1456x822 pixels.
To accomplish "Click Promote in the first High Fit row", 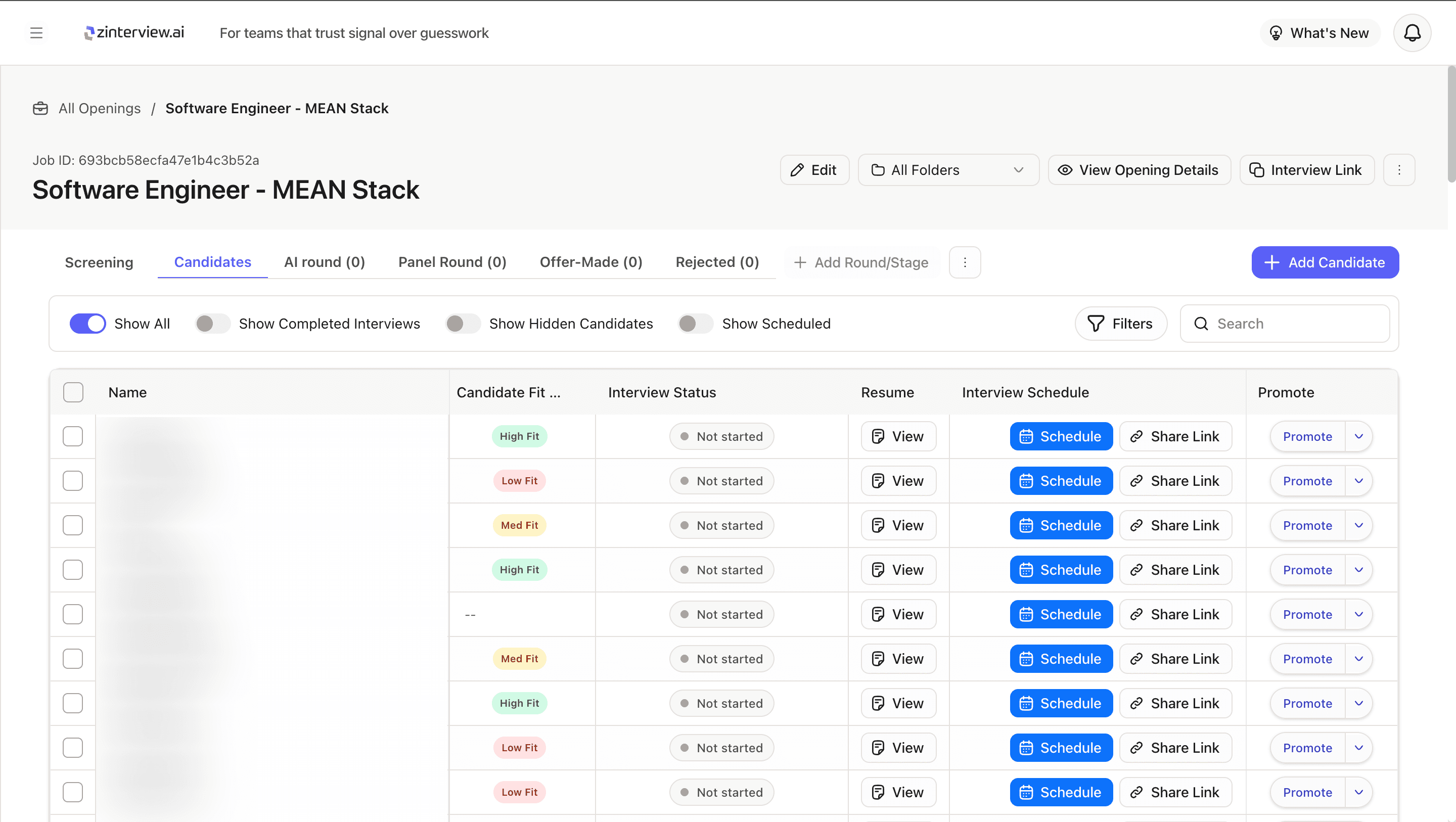I will (1307, 436).
